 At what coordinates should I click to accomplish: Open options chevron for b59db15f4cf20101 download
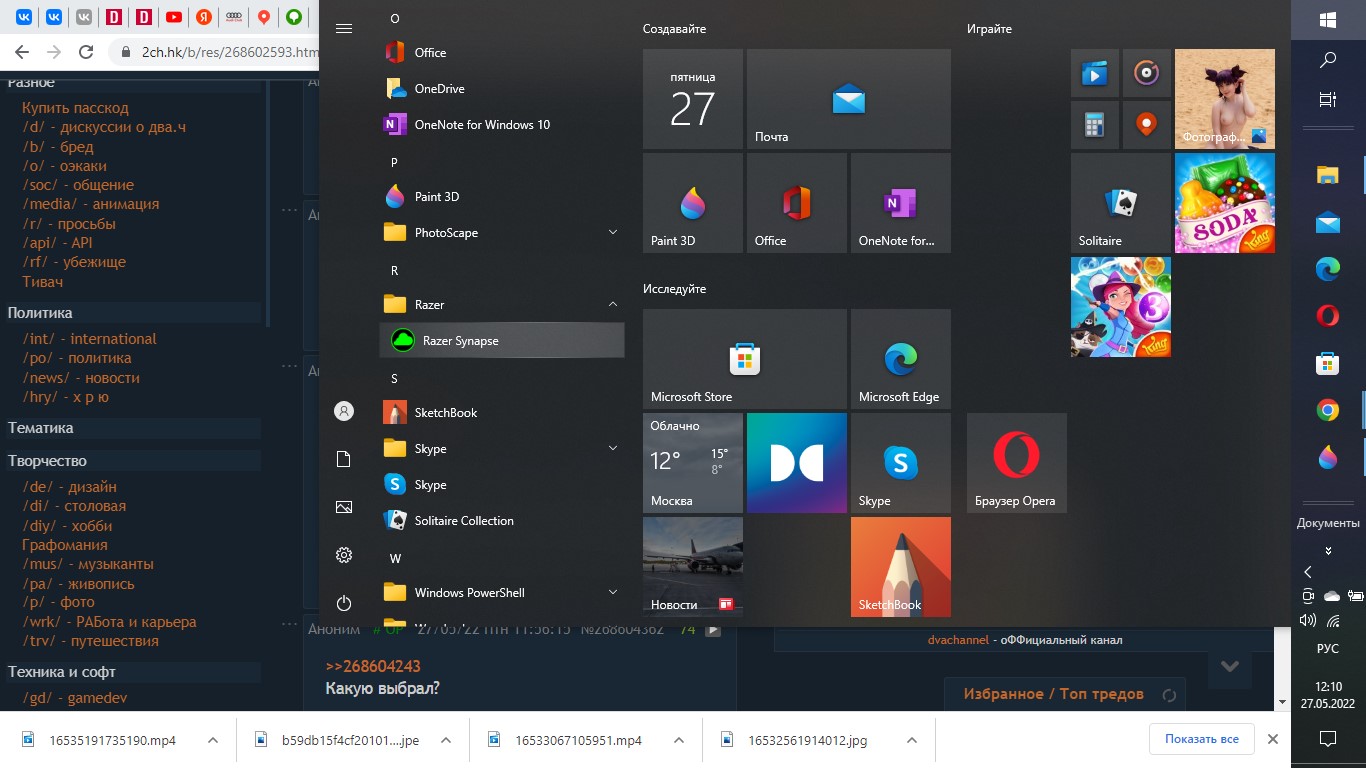[x=446, y=740]
